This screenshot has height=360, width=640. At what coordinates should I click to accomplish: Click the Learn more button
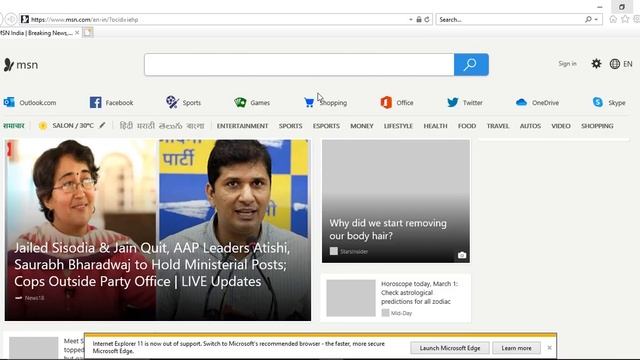pyautogui.click(x=516, y=348)
